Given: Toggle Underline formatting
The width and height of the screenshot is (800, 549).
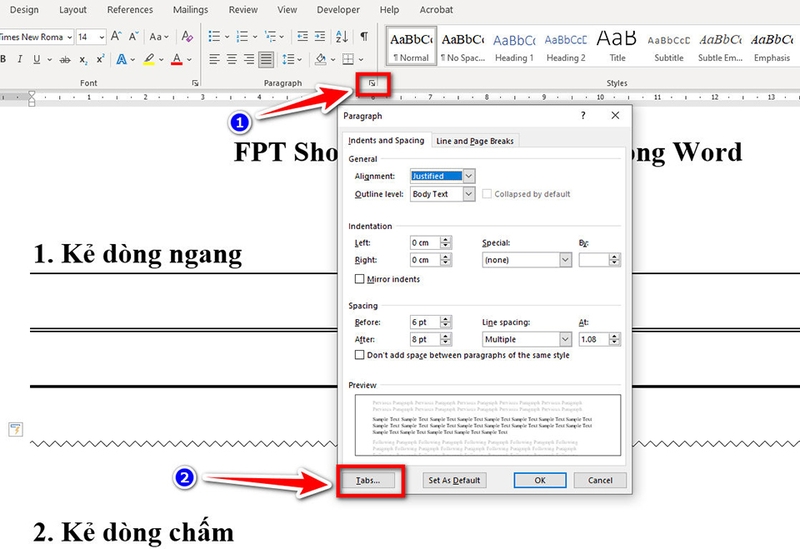Looking at the screenshot, I should click(x=37, y=59).
